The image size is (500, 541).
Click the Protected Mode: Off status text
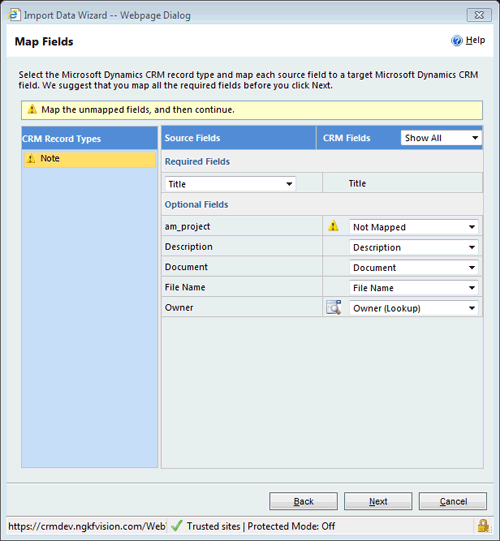291,526
